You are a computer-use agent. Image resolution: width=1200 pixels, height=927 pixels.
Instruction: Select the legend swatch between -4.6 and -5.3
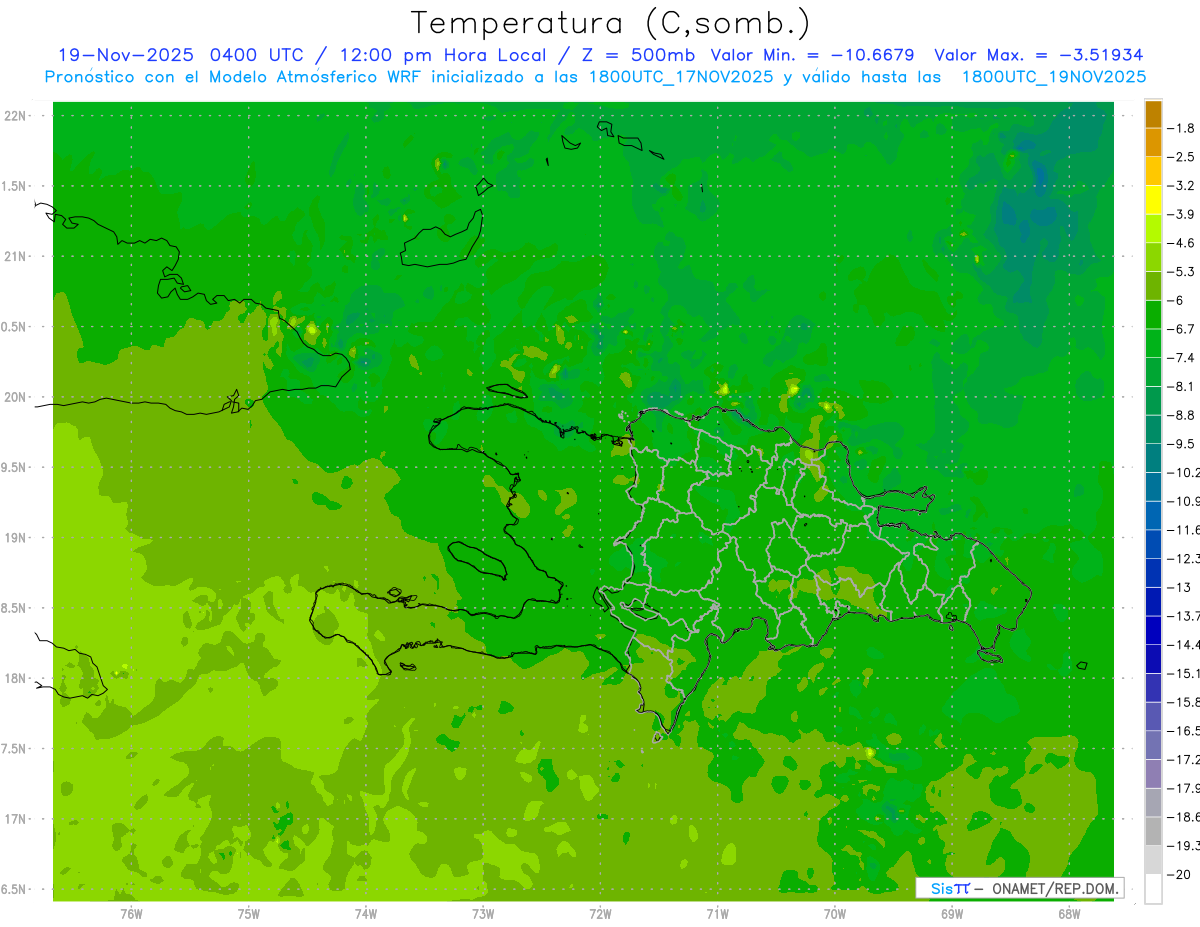1153,257
